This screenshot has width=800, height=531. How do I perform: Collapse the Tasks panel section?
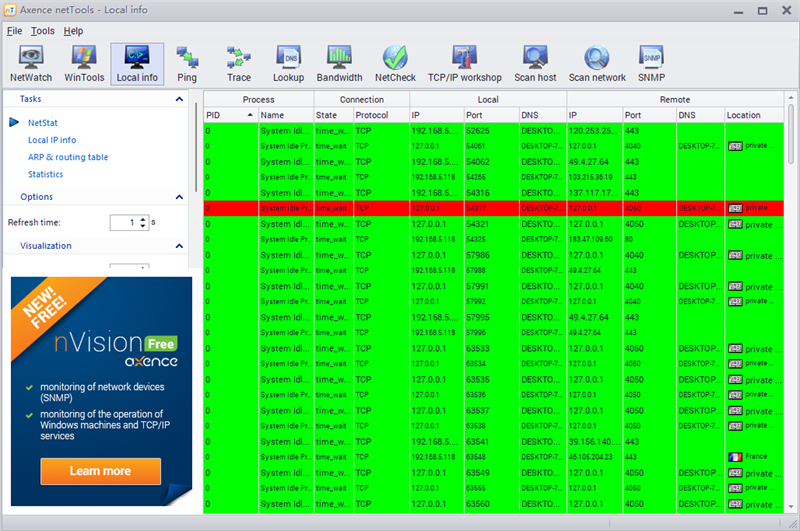(x=179, y=99)
